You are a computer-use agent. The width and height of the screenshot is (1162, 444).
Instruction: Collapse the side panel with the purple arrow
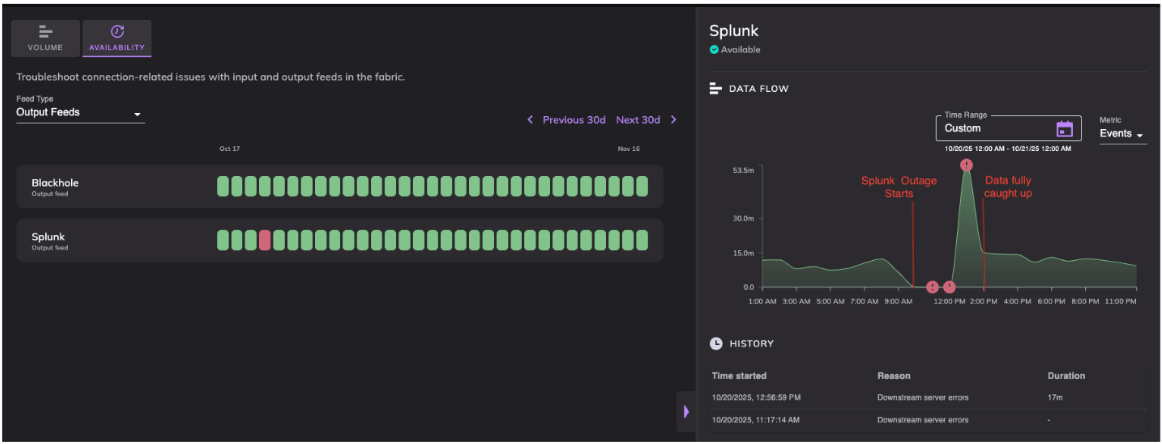click(685, 411)
